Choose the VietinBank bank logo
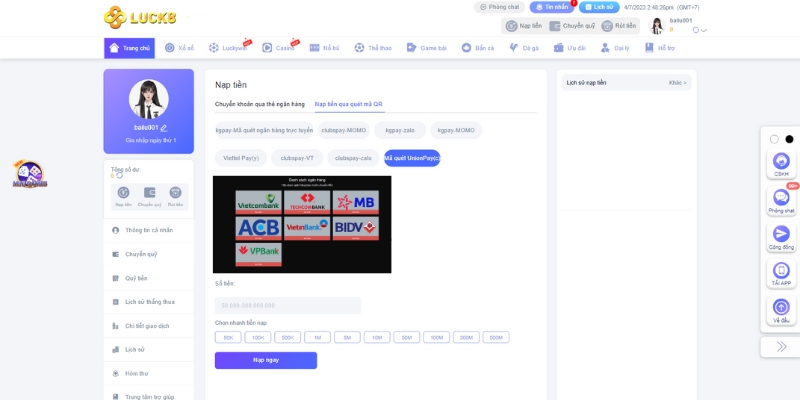This screenshot has width=800, height=400. tap(307, 228)
